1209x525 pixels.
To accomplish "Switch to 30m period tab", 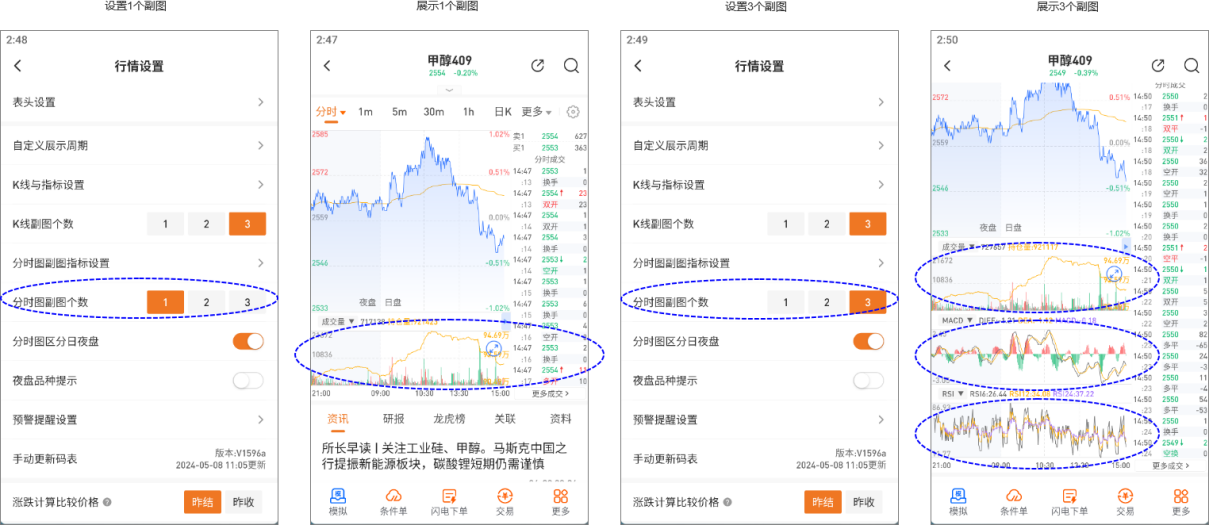I will tap(433, 112).
